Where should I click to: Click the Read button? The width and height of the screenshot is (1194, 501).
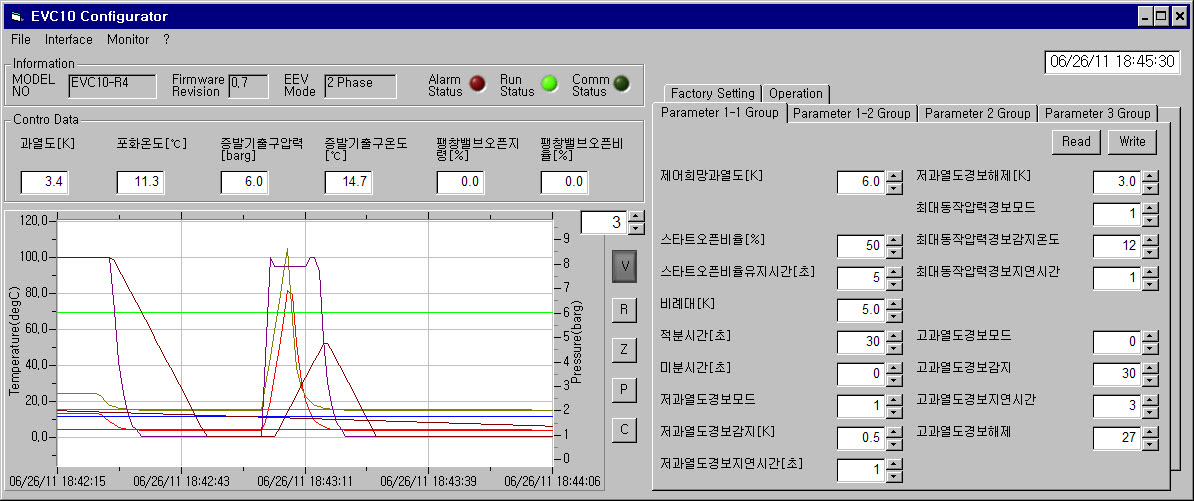coord(1076,142)
